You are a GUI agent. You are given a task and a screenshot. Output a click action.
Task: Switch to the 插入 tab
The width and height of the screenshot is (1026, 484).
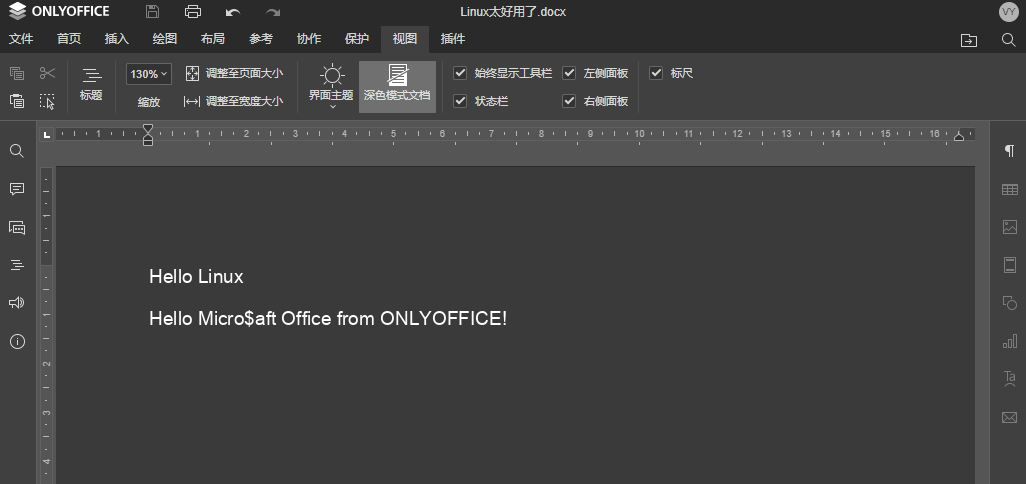[117, 39]
